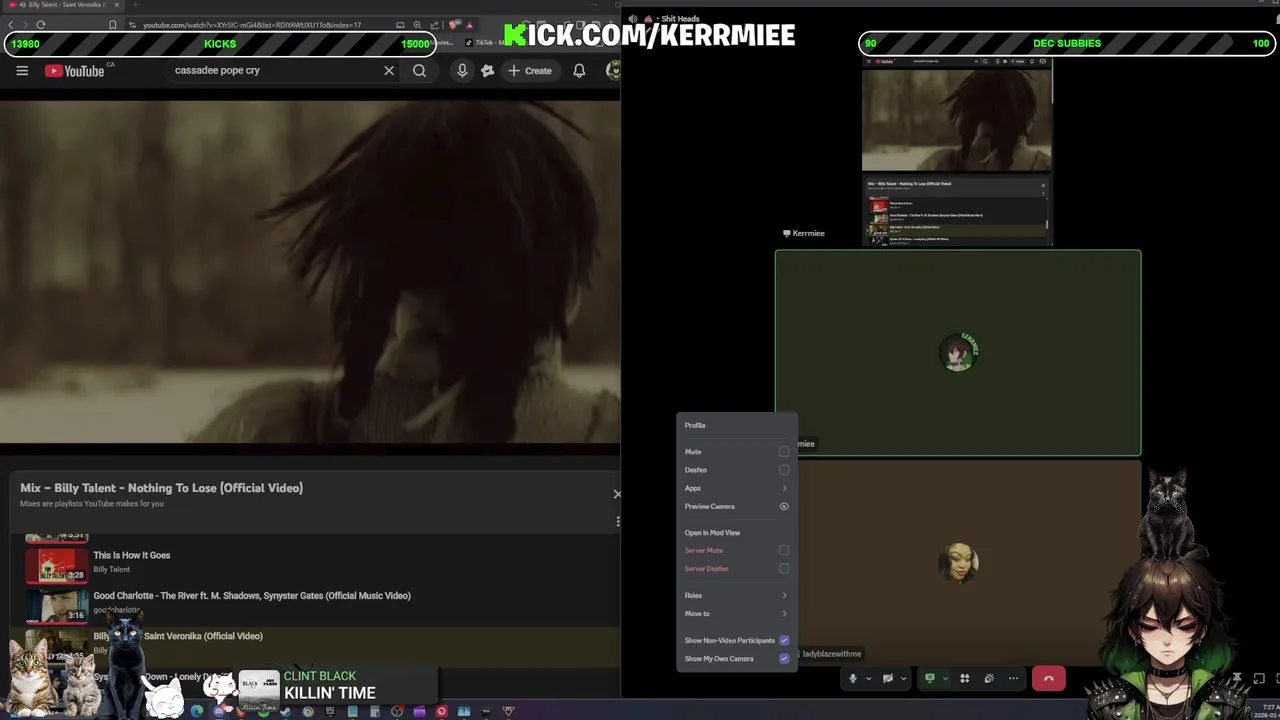Open the soundboard icon in call controls
1280x720 pixels.
(x=989, y=678)
